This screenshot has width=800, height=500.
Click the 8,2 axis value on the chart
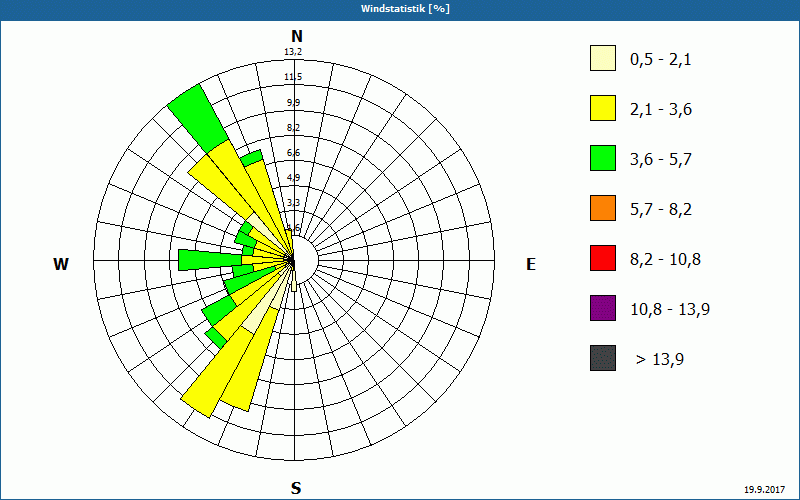coord(293,128)
